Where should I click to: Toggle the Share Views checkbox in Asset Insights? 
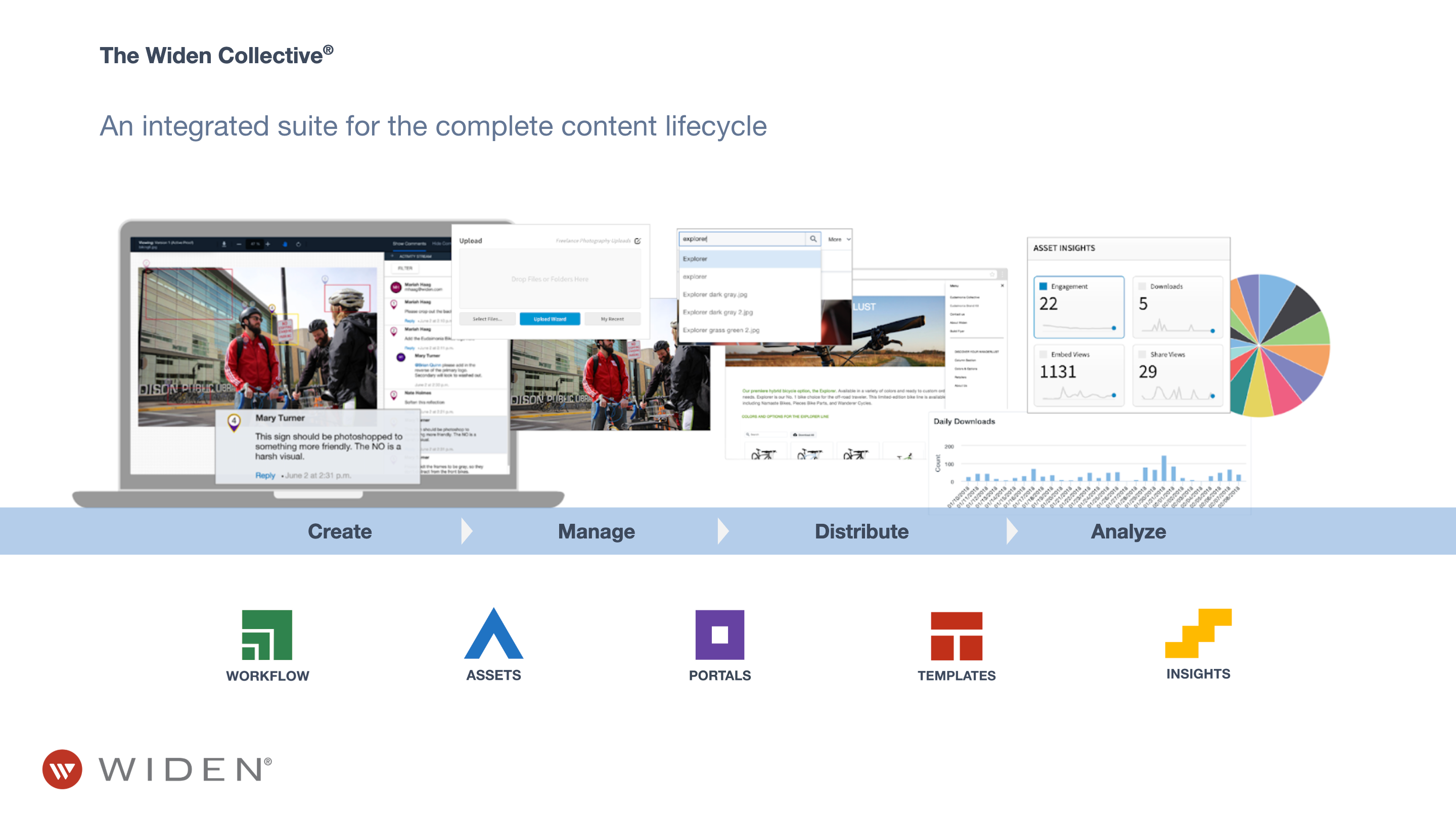1143,354
